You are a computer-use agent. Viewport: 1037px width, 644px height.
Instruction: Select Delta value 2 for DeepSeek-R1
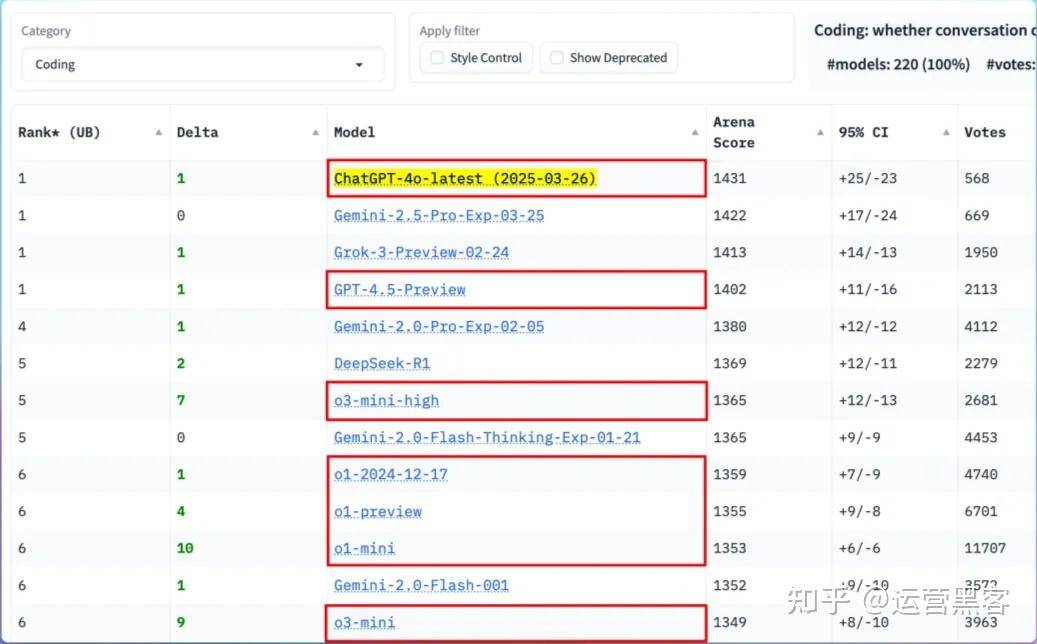[181, 364]
